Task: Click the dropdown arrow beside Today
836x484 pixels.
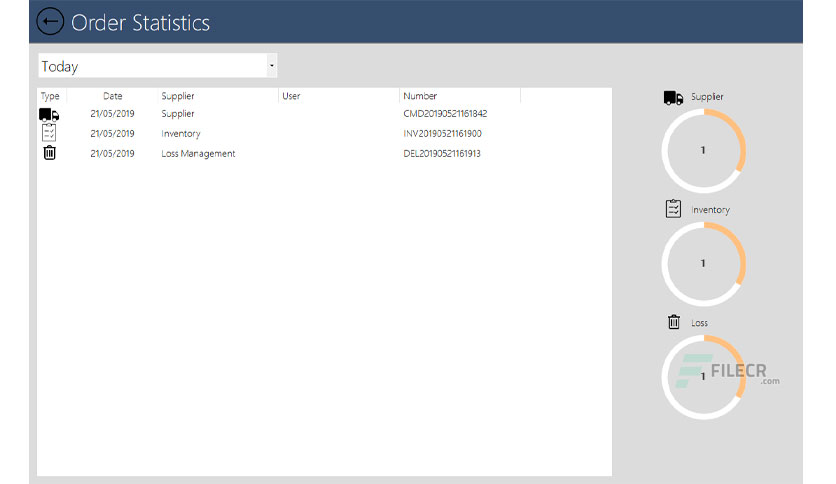Action: coord(271,66)
